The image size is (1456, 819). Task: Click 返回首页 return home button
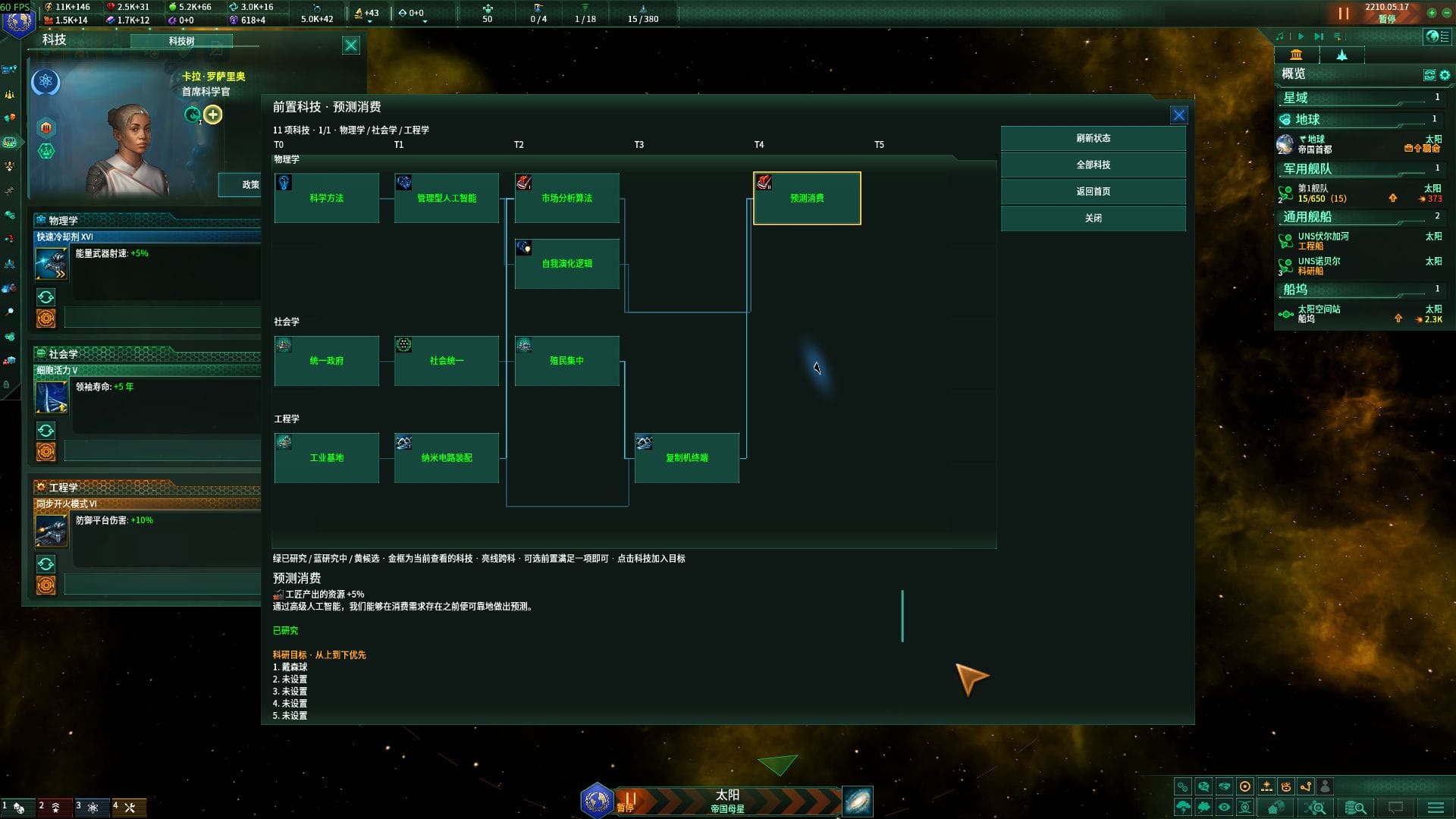[x=1093, y=191]
